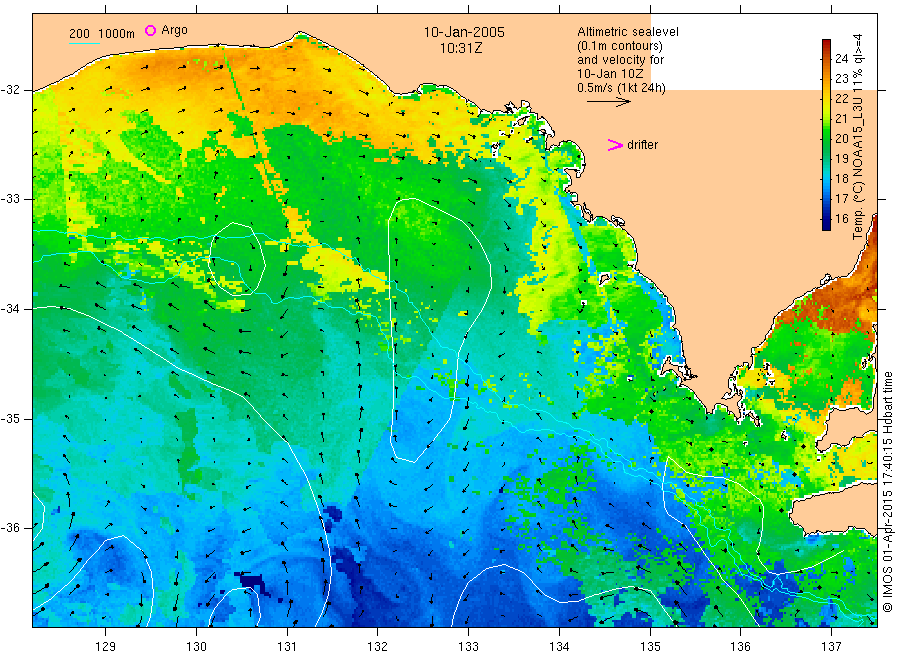Click the 132 longitude axis label
The image size is (900, 660).
click(x=378, y=647)
